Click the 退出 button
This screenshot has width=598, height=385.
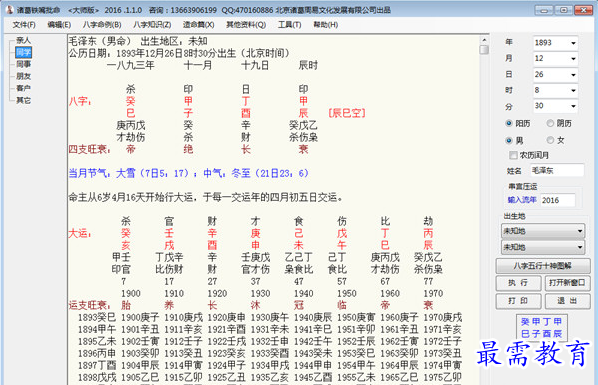(567, 301)
